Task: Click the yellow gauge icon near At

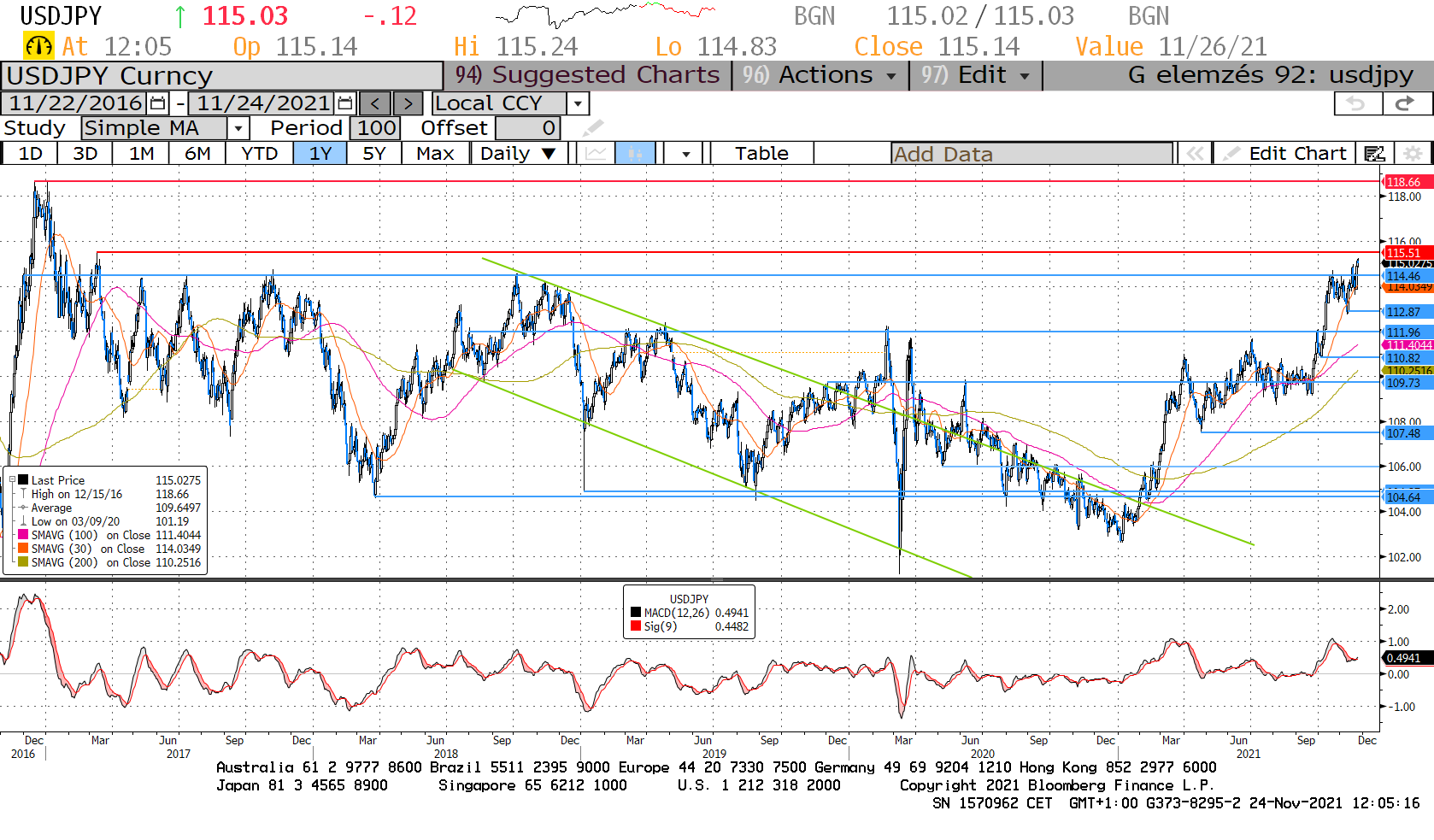Action: [38, 46]
